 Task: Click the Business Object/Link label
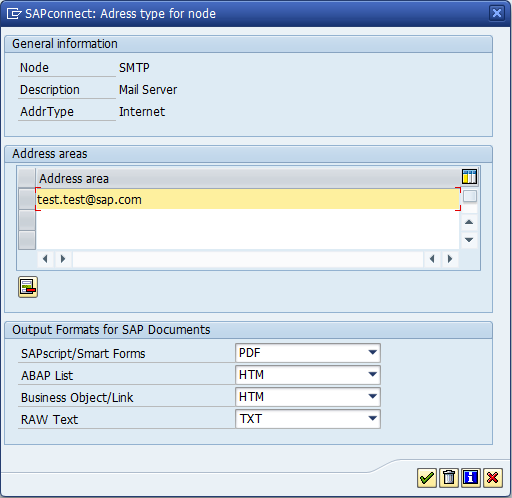pyautogui.click(x=77, y=397)
